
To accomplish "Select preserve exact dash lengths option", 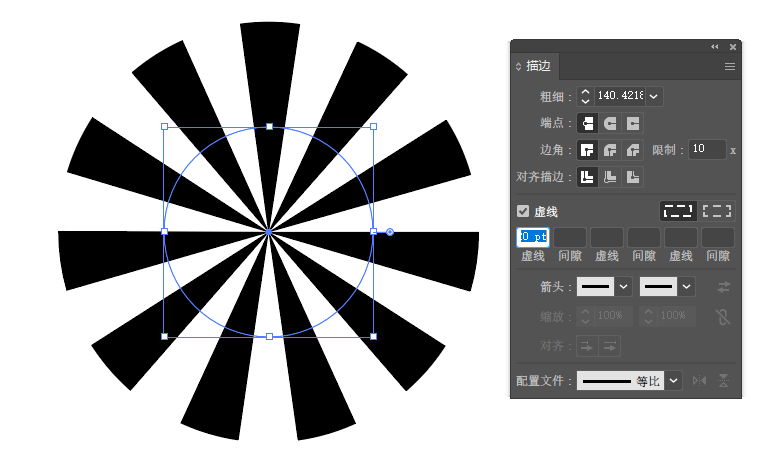I will pyautogui.click(x=677, y=211).
